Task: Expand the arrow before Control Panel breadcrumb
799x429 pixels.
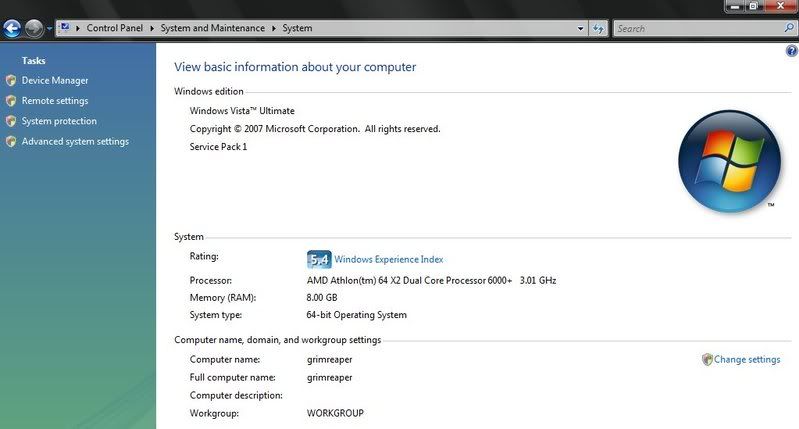Action: [x=77, y=28]
